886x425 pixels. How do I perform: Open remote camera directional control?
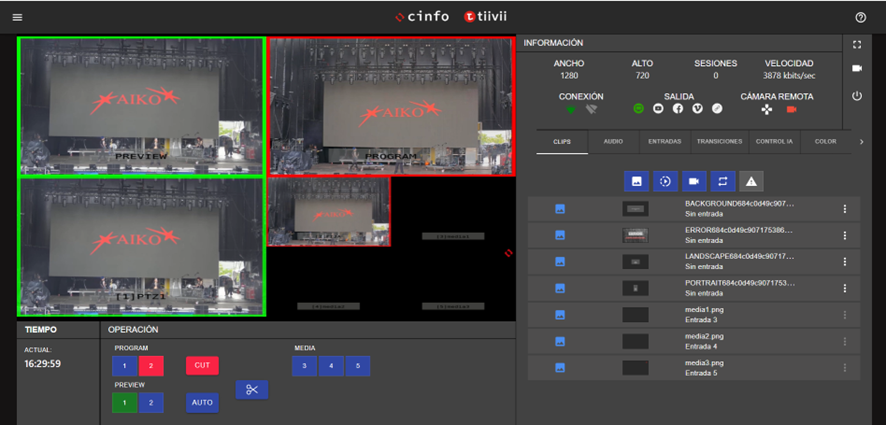click(x=766, y=108)
